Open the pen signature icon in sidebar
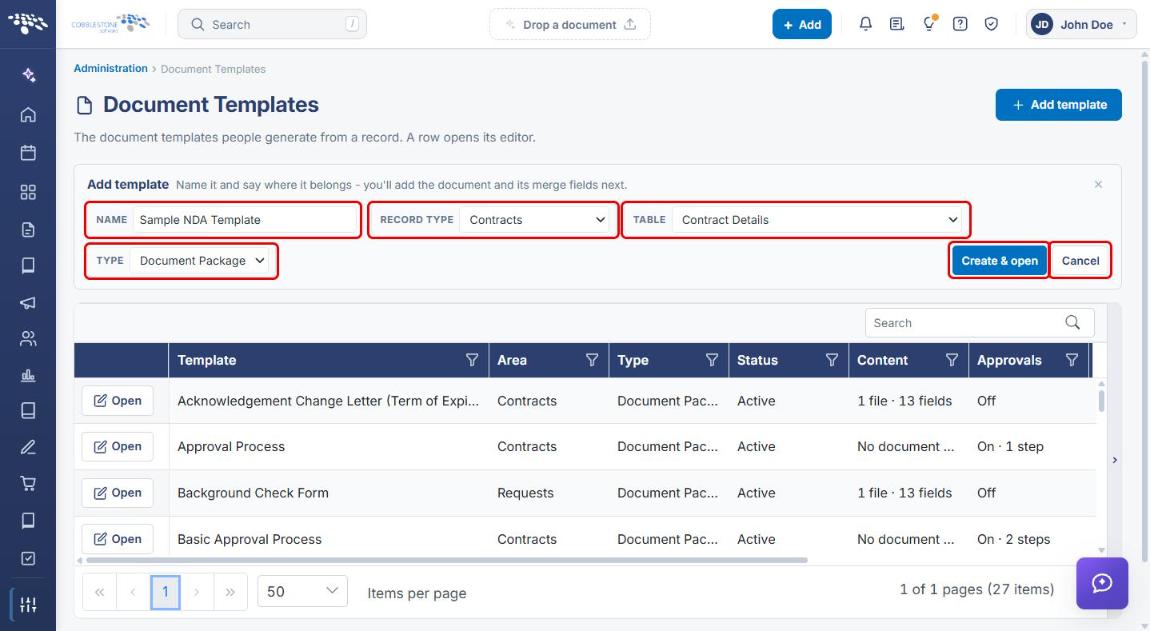The width and height of the screenshot is (1150, 631). [x=28, y=447]
